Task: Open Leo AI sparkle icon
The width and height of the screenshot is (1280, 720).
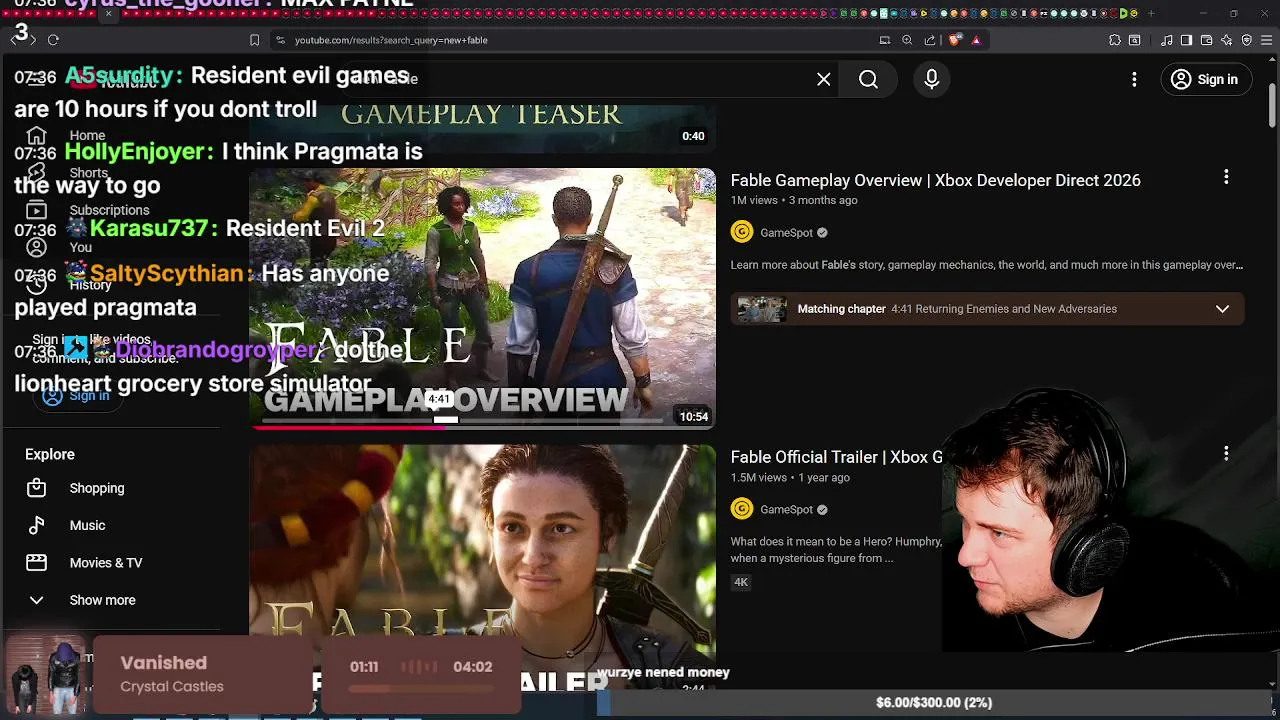Action: pos(1226,40)
